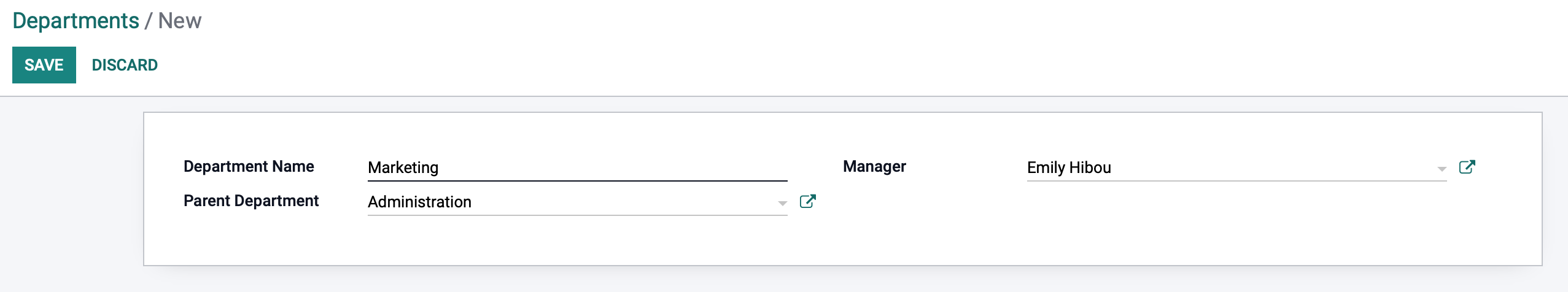Expand the Parent Department dropdown arrow
The image size is (1568, 292).
pyautogui.click(x=782, y=203)
